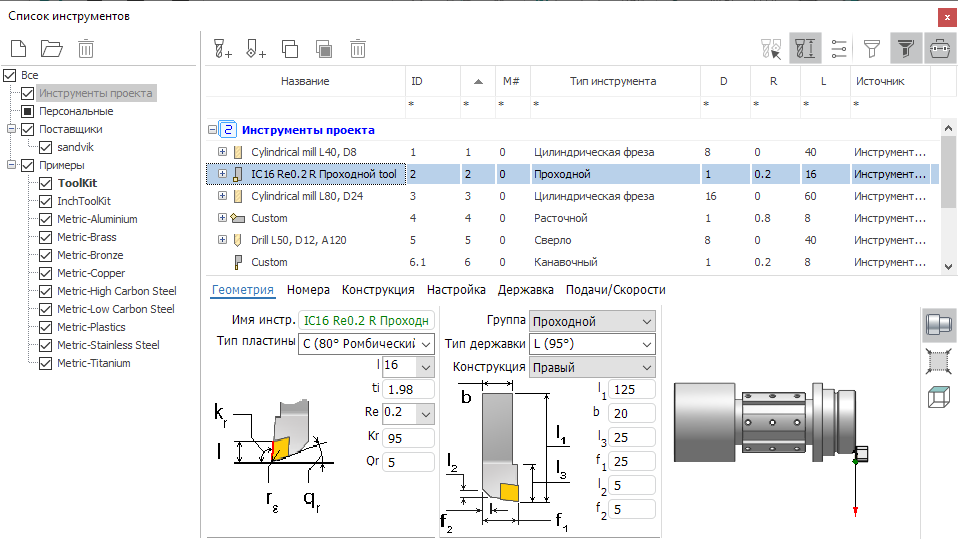Click the outlined funnel filter icon
Viewport: 958px width, 539px height.
[872, 48]
